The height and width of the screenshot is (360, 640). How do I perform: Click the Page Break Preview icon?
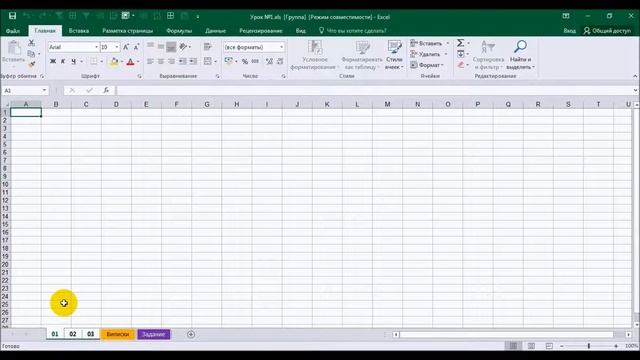coord(549,346)
